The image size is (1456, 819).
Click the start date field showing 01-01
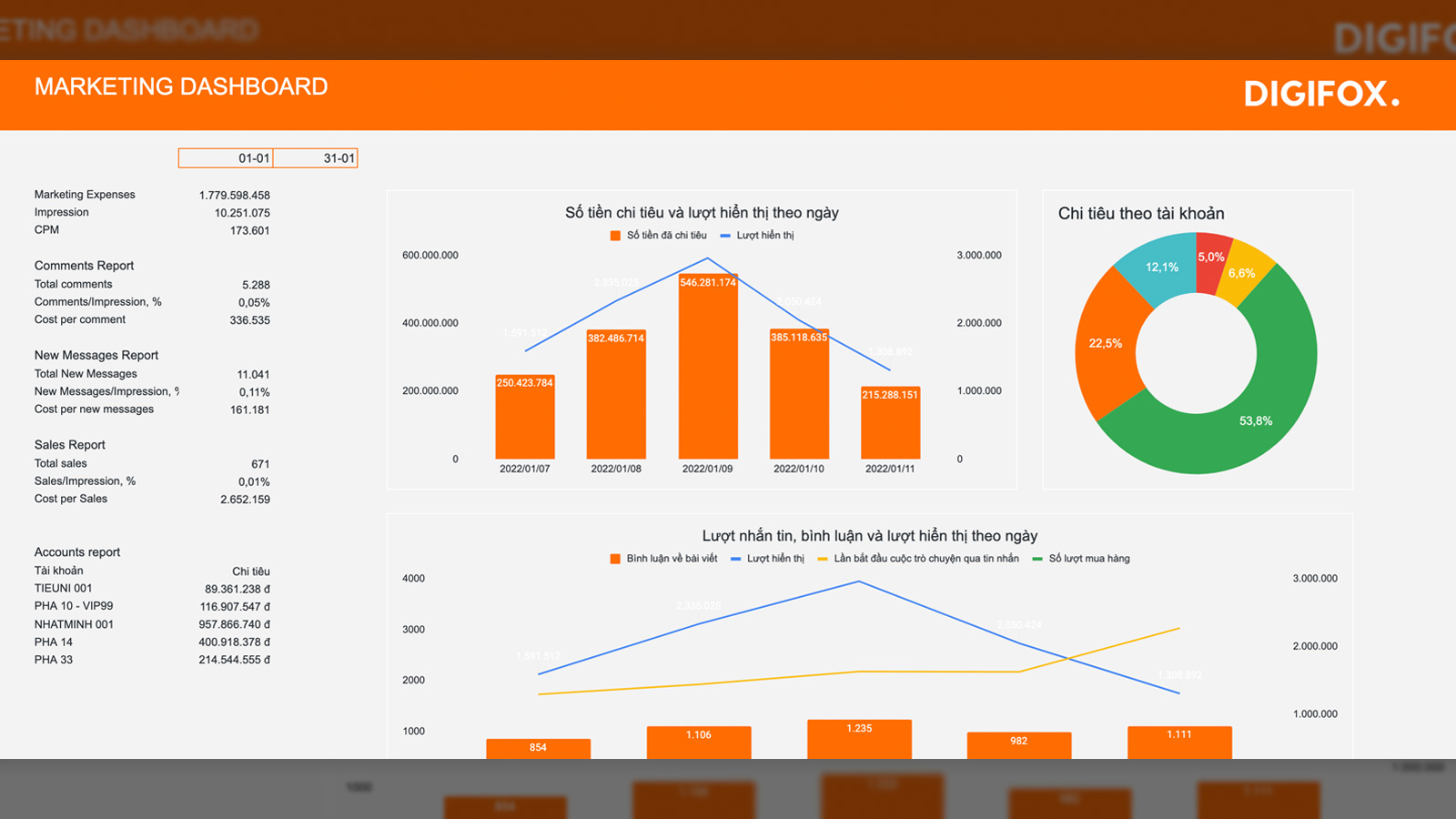coord(227,158)
